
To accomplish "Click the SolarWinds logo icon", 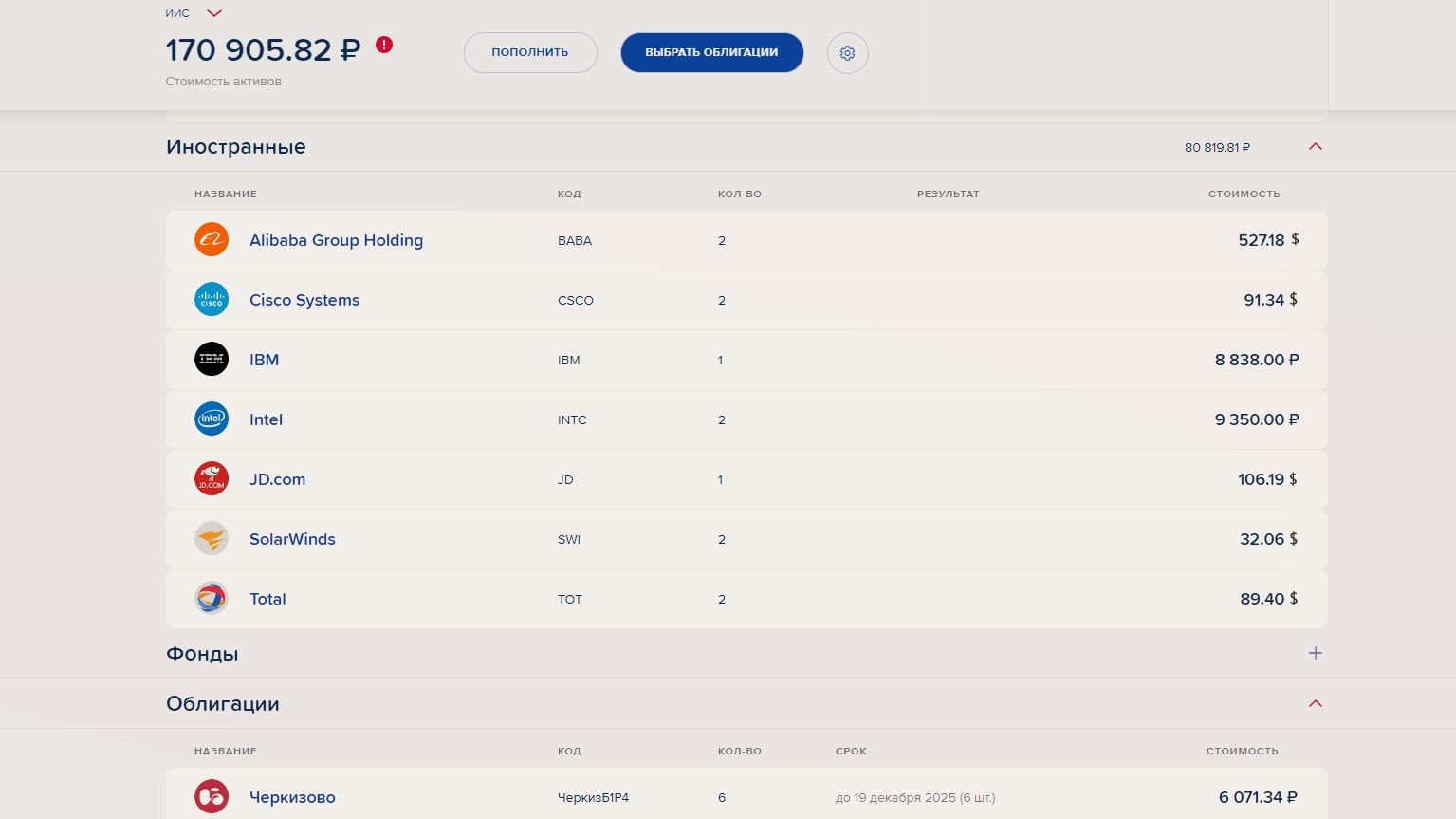I will click(212, 539).
